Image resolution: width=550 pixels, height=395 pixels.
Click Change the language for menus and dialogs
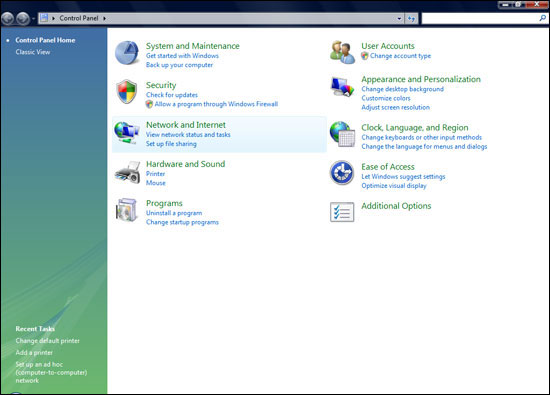pos(424,147)
